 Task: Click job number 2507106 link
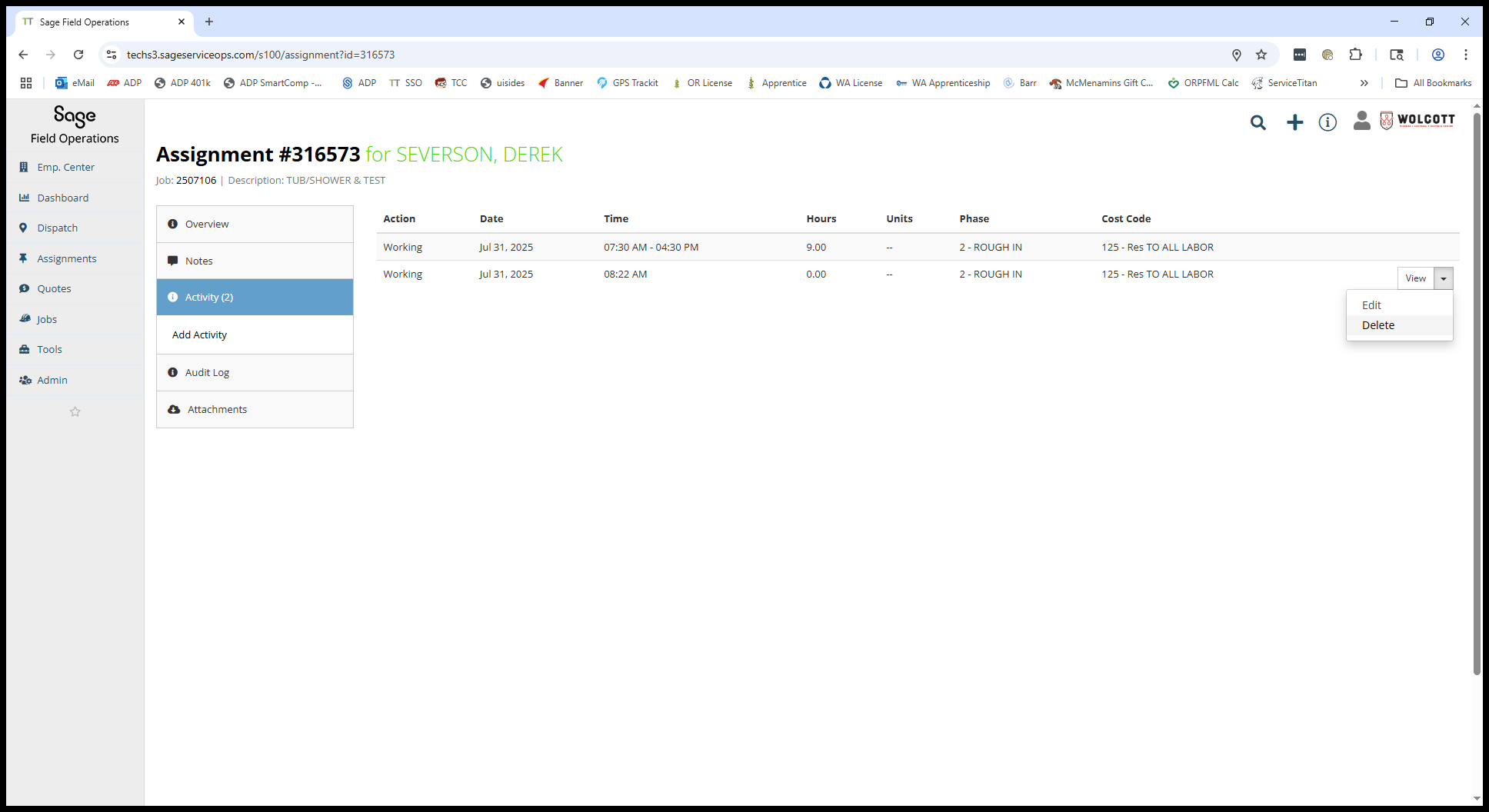pos(196,180)
